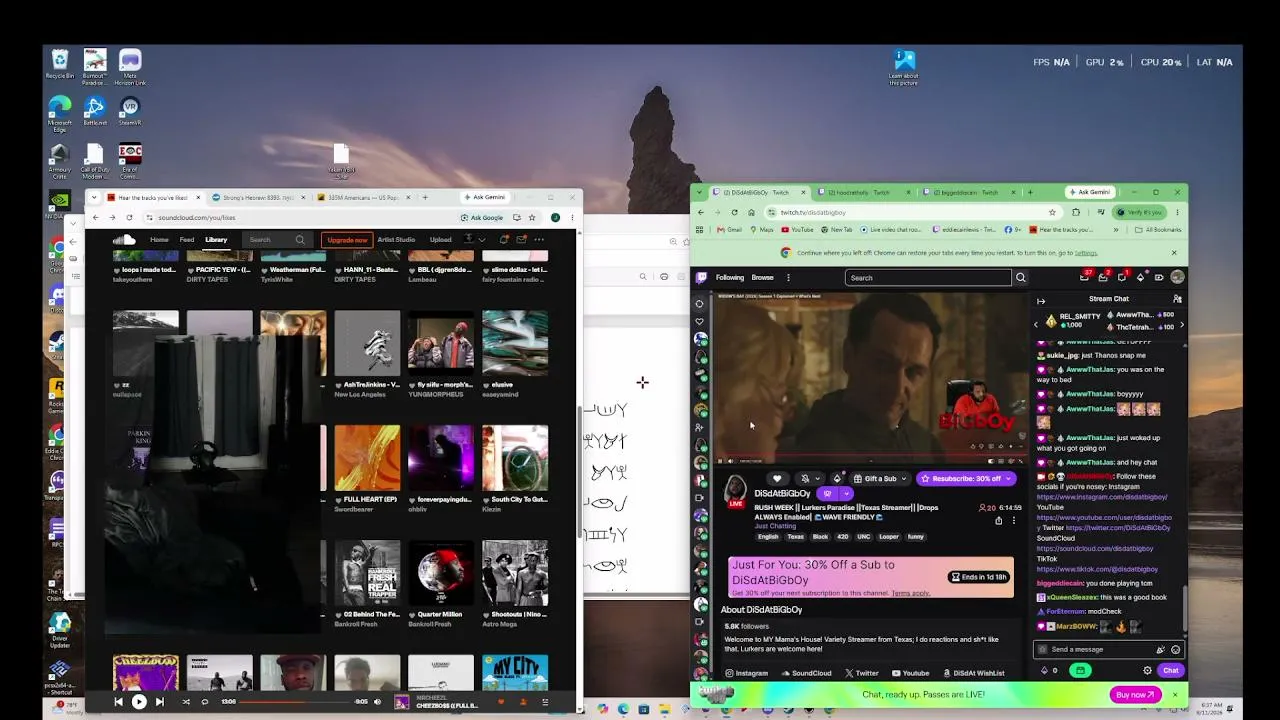The height and width of the screenshot is (720, 1280).
Task: Open Twitch whispers icon
Action: [x=1122, y=278]
